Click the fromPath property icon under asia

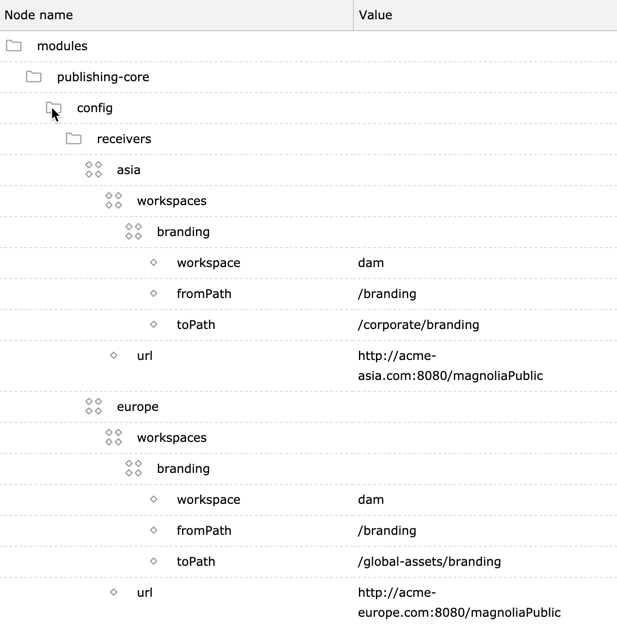coord(154,294)
